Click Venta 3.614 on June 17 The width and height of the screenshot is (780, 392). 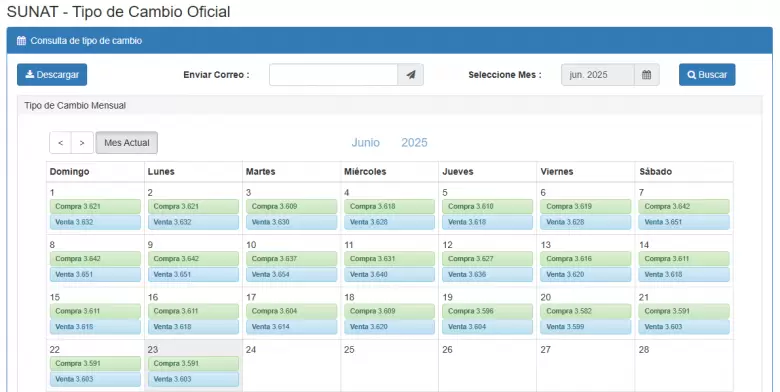point(292,326)
